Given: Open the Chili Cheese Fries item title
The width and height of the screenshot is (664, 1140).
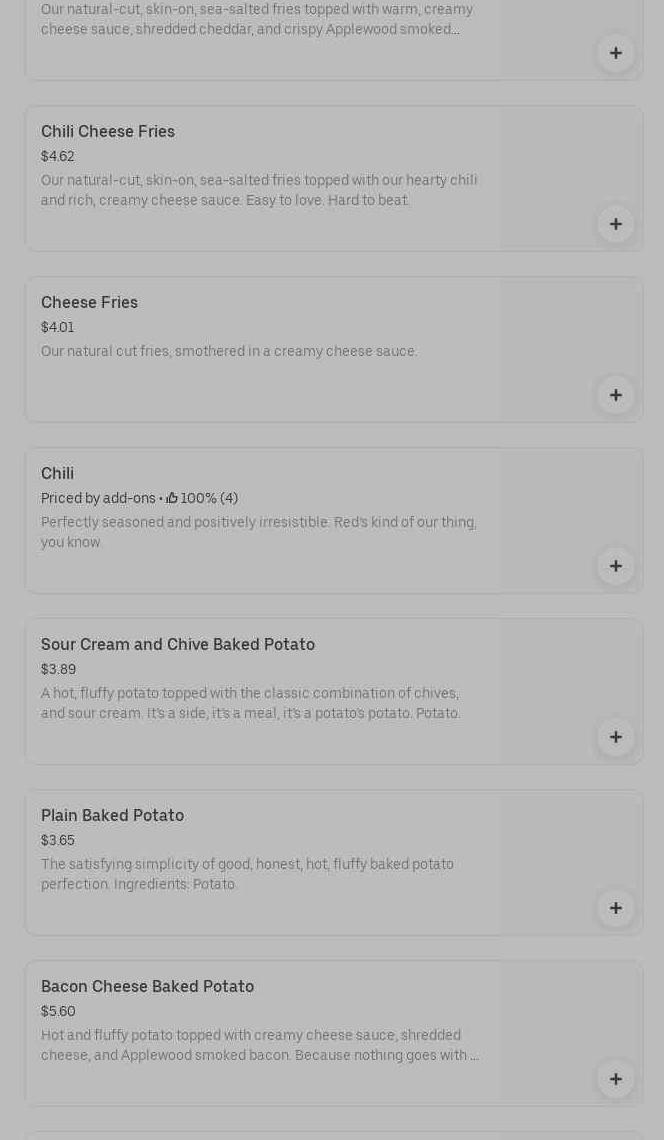Looking at the screenshot, I should [108, 132].
